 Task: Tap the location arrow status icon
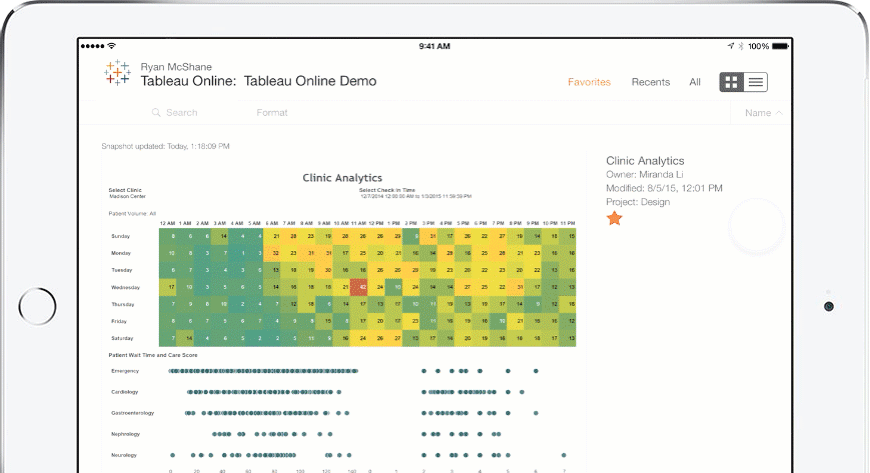[731, 46]
